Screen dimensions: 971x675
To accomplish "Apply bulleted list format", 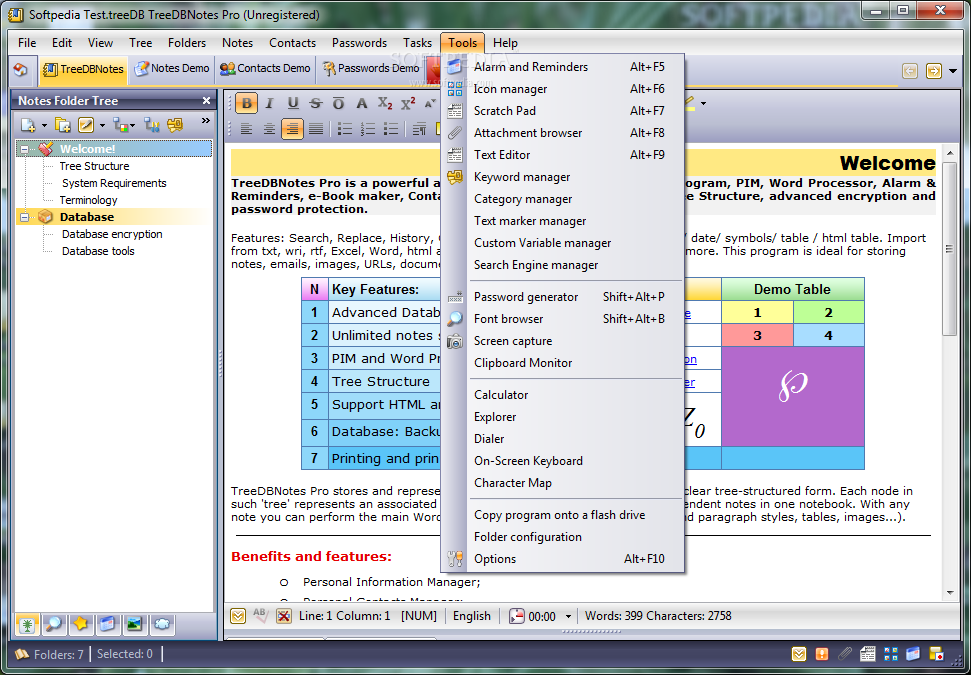I will (x=345, y=129).
